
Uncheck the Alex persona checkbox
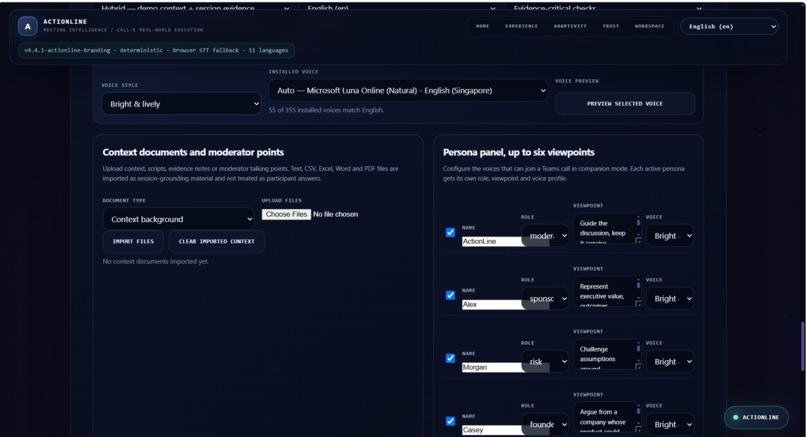[450, 295]
